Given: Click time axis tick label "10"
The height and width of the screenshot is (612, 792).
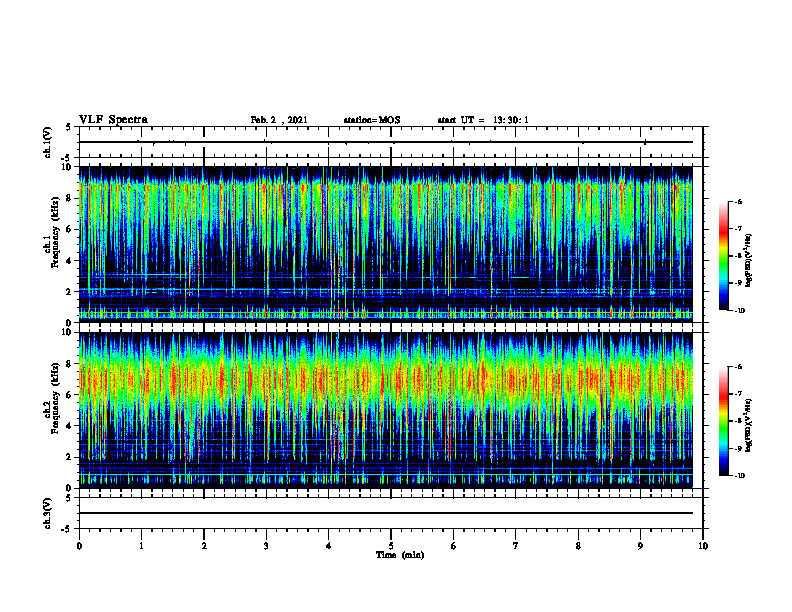Looking at the screenshot, I should point(703,546).
